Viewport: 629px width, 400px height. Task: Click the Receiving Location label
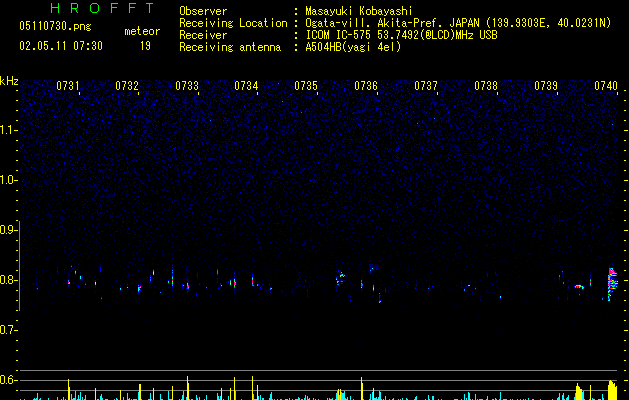coord(233,23)
